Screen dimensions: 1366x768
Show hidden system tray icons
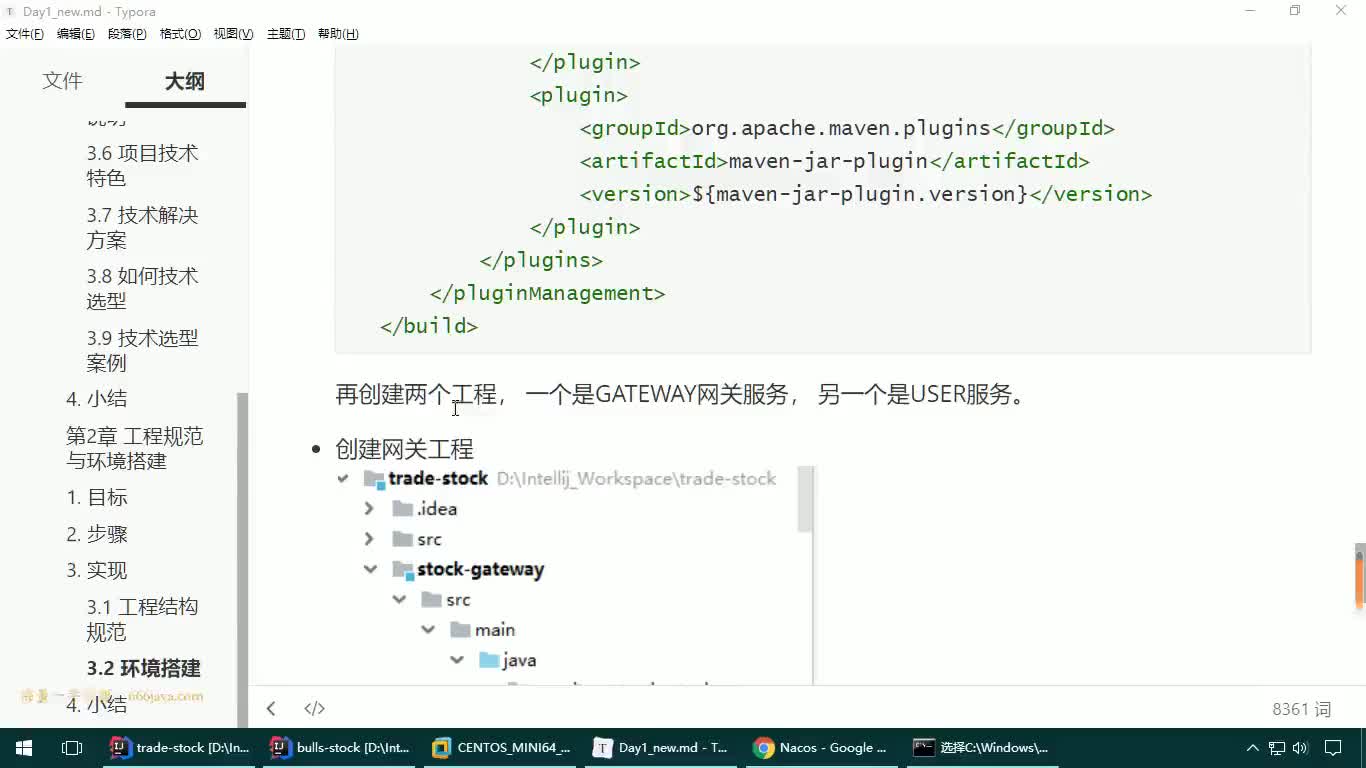[1252, 748]
